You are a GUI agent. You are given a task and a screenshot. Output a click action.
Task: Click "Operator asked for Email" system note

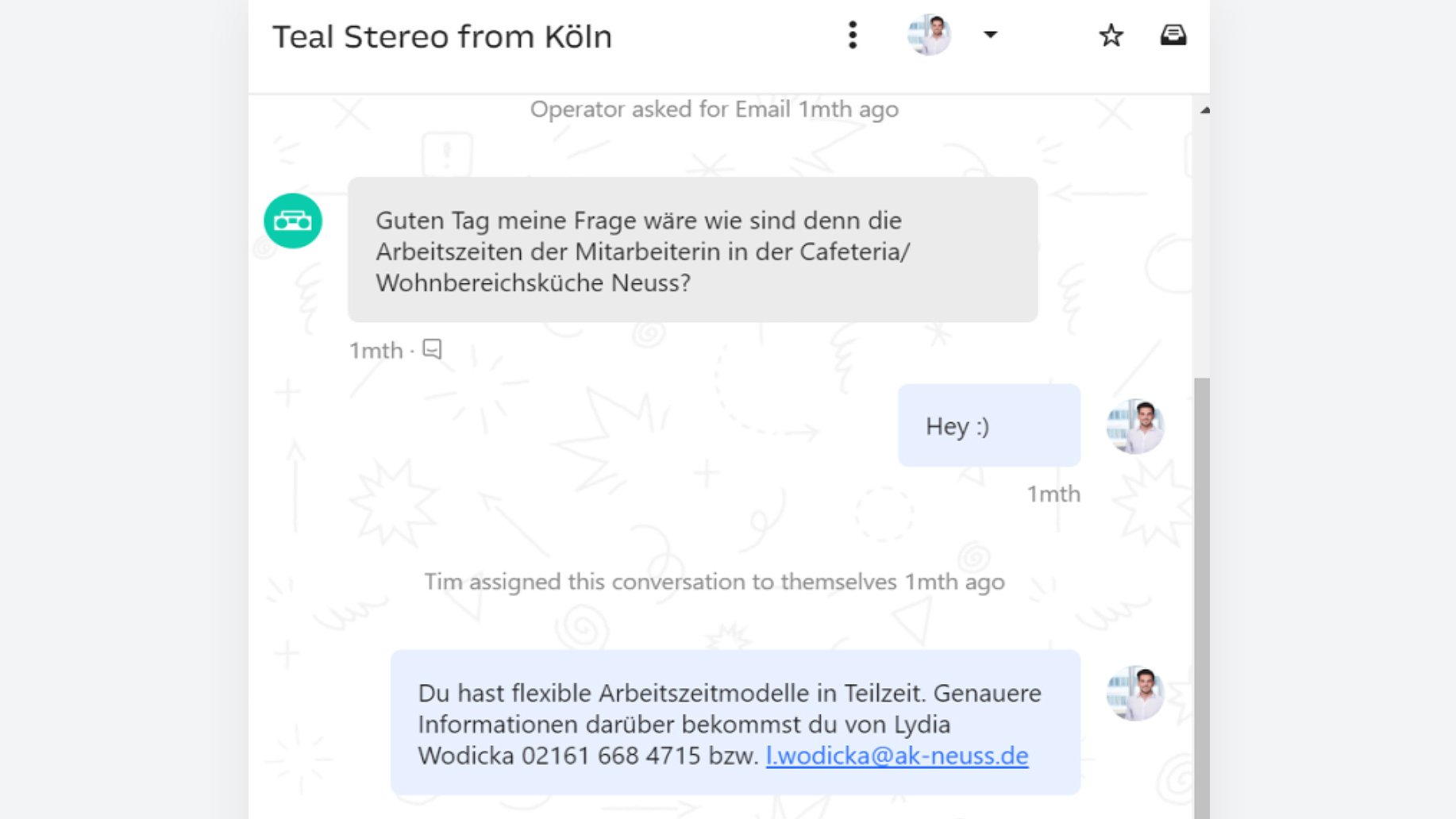click(x=714, y=110)
